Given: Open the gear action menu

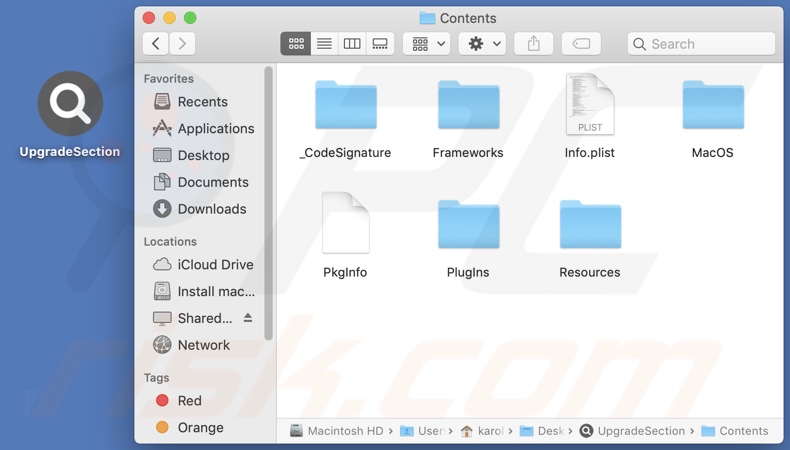Looking at the screenshot, I should pyautogui.click(x=483, y=44).
